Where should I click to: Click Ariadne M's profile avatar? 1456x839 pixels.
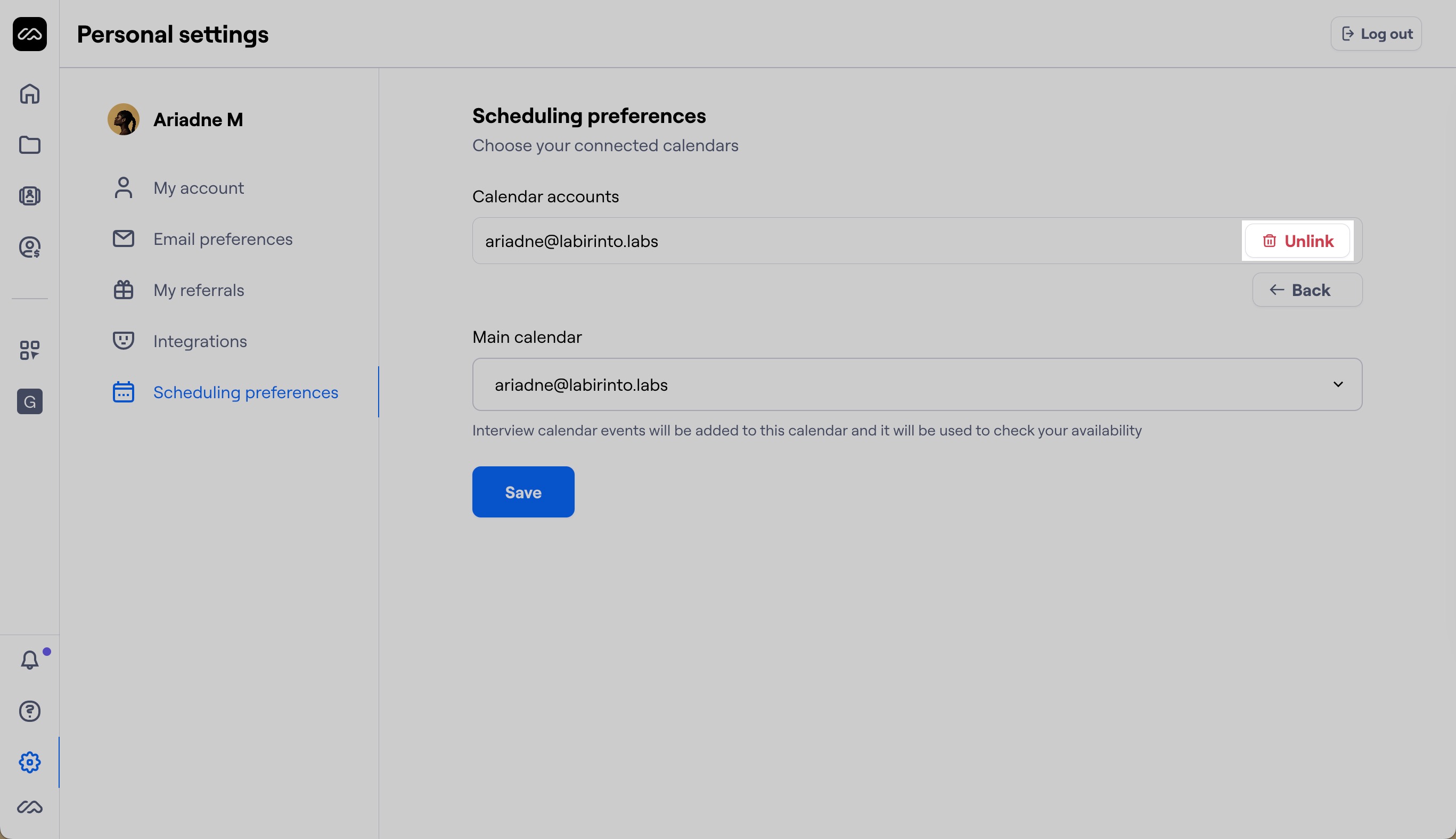coord(124,119)
